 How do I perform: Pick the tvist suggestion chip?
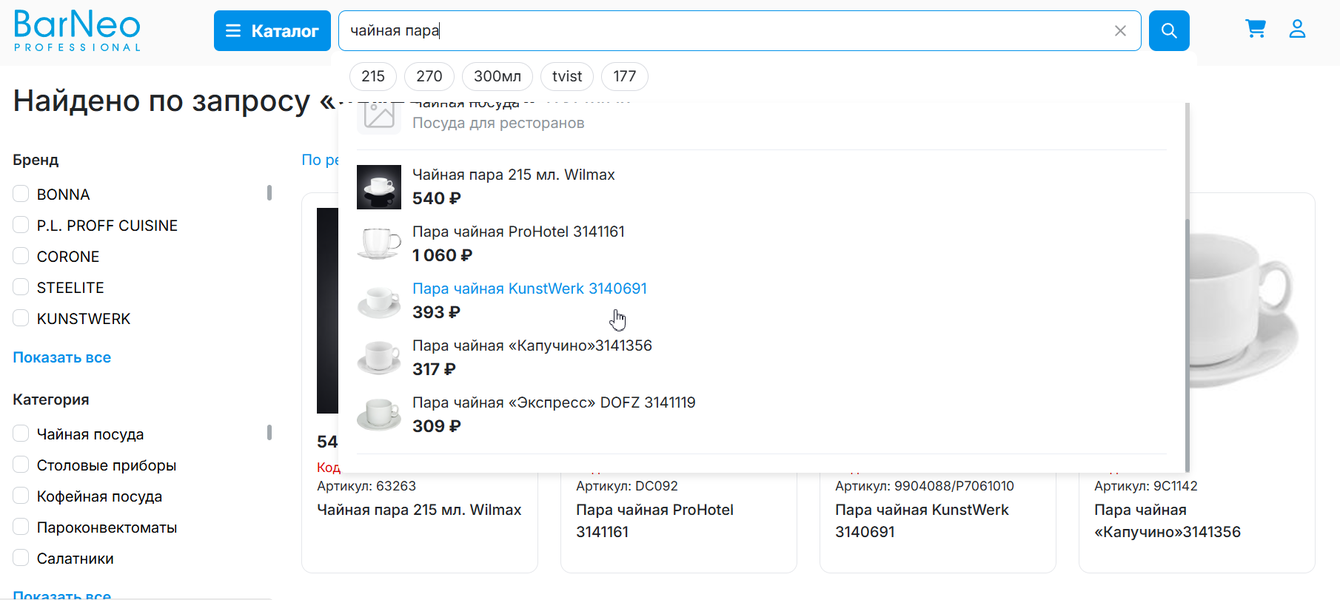pos(567,76)
